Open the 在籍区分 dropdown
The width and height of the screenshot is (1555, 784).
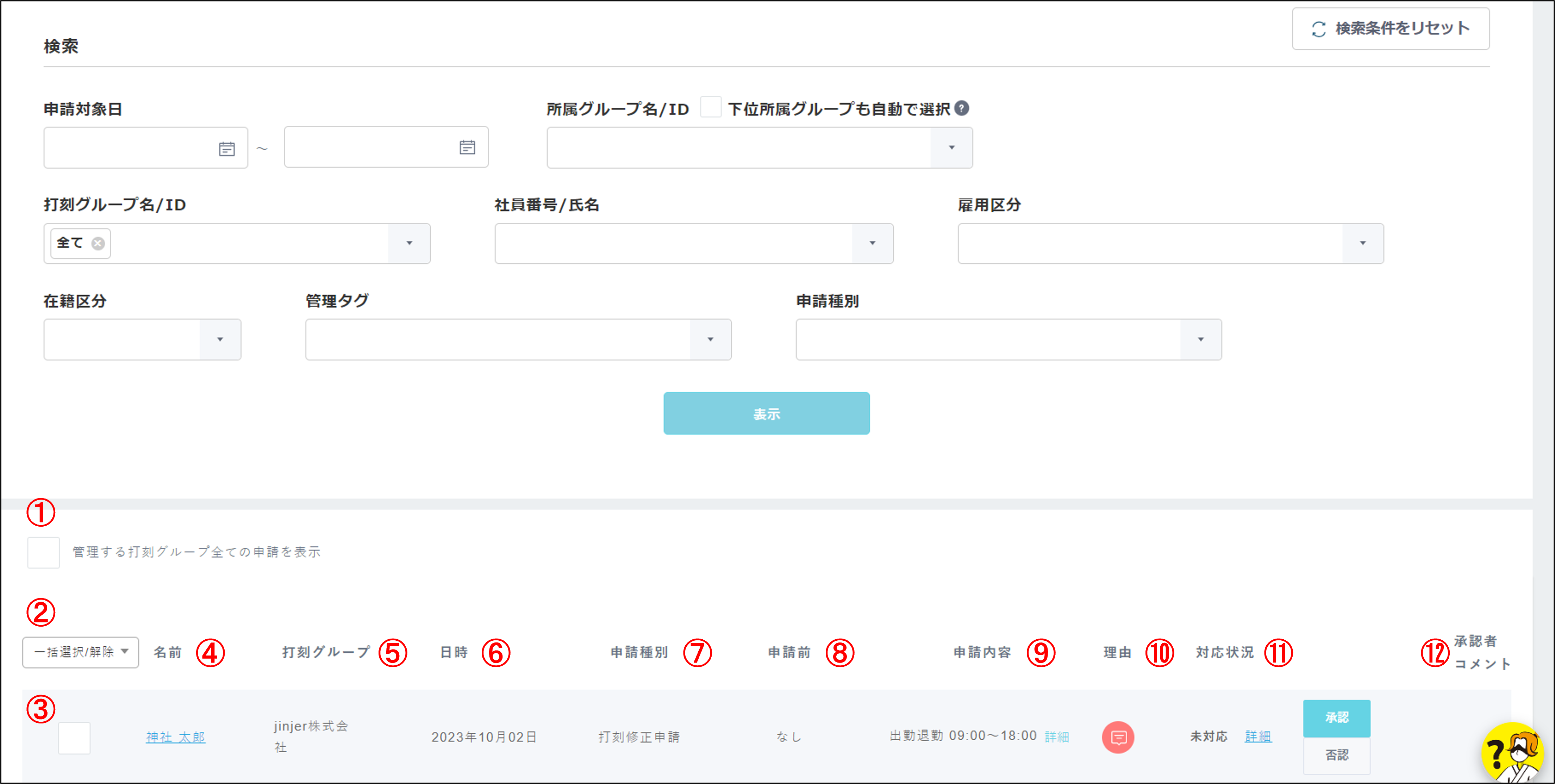(220, 339)
